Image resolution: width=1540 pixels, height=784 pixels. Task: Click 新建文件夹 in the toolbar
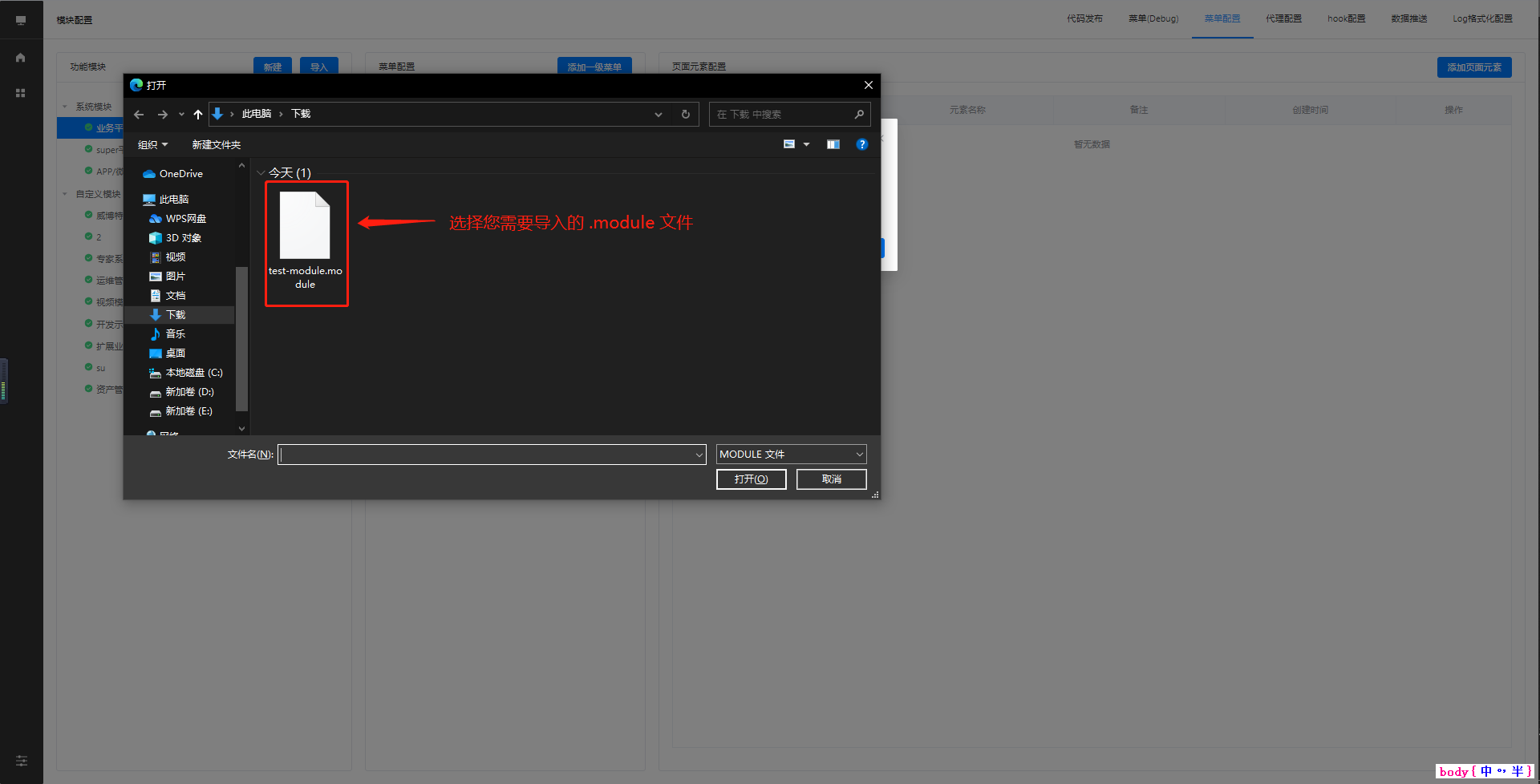pyautogui.click(x=216, y=145)
